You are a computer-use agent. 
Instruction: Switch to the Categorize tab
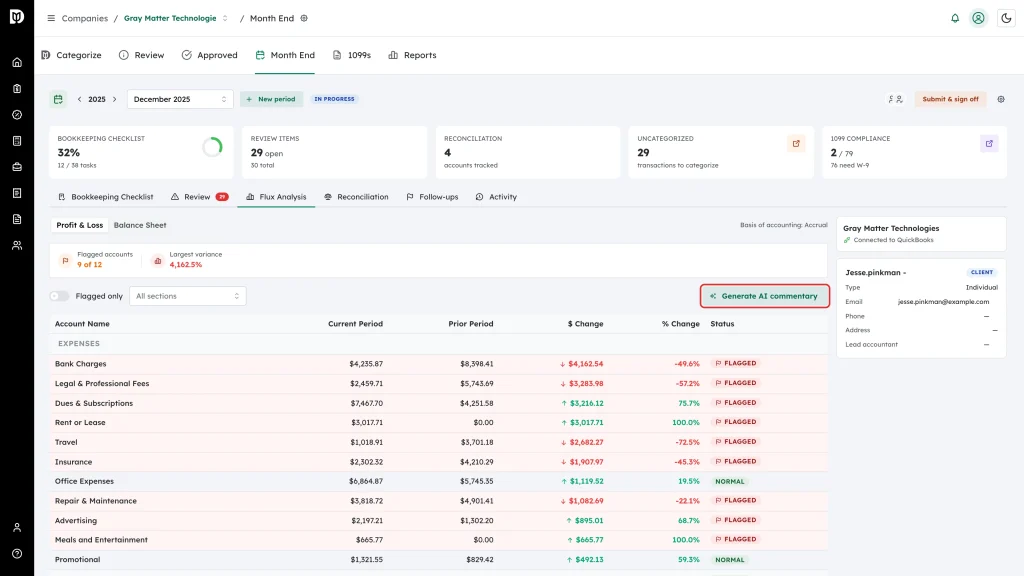point(72,55)
